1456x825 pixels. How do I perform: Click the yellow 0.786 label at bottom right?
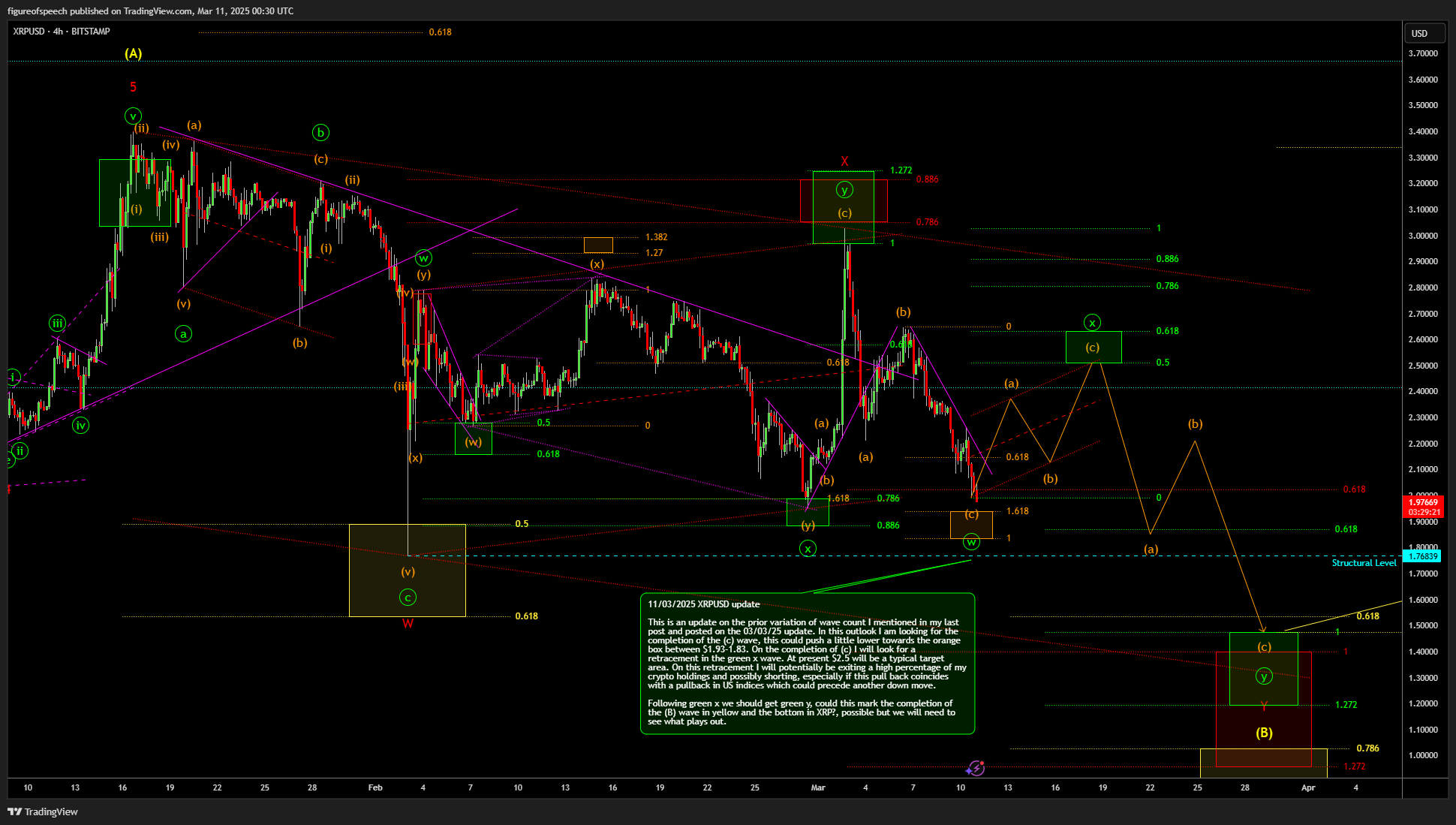pos(1367,748)
